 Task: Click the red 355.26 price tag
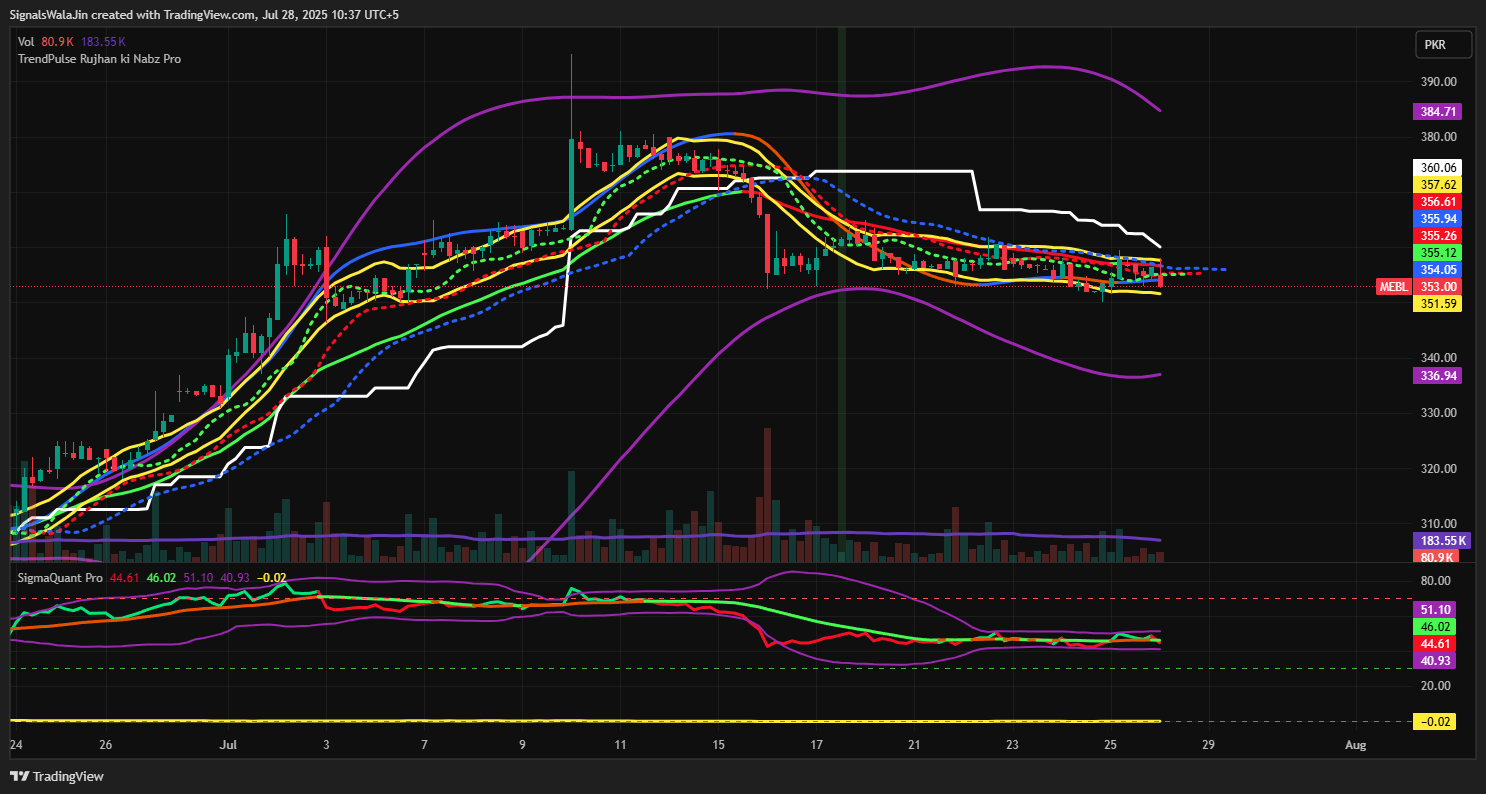1437,235
